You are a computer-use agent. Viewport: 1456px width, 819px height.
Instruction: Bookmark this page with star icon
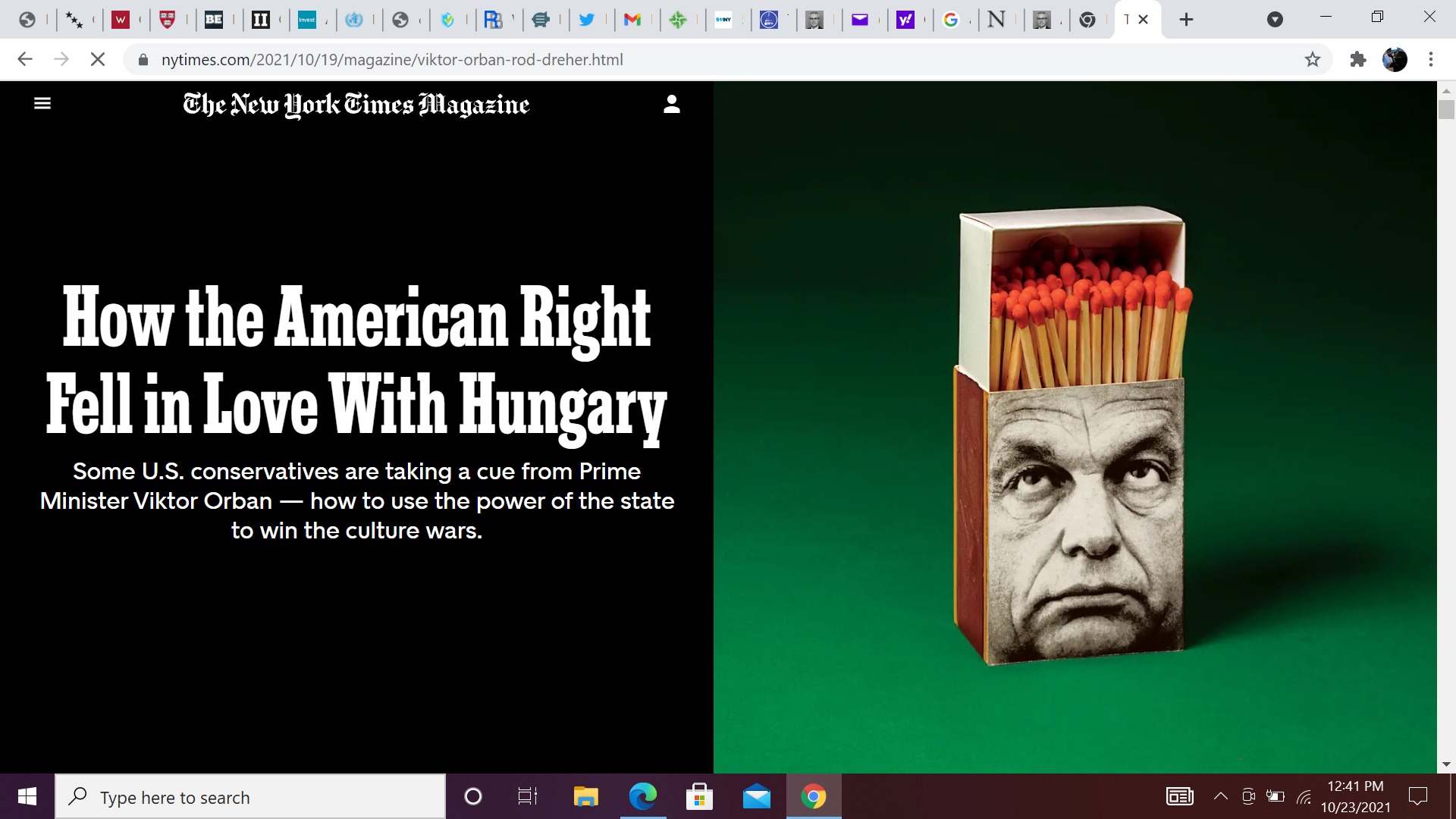[x=1312, y=59]
